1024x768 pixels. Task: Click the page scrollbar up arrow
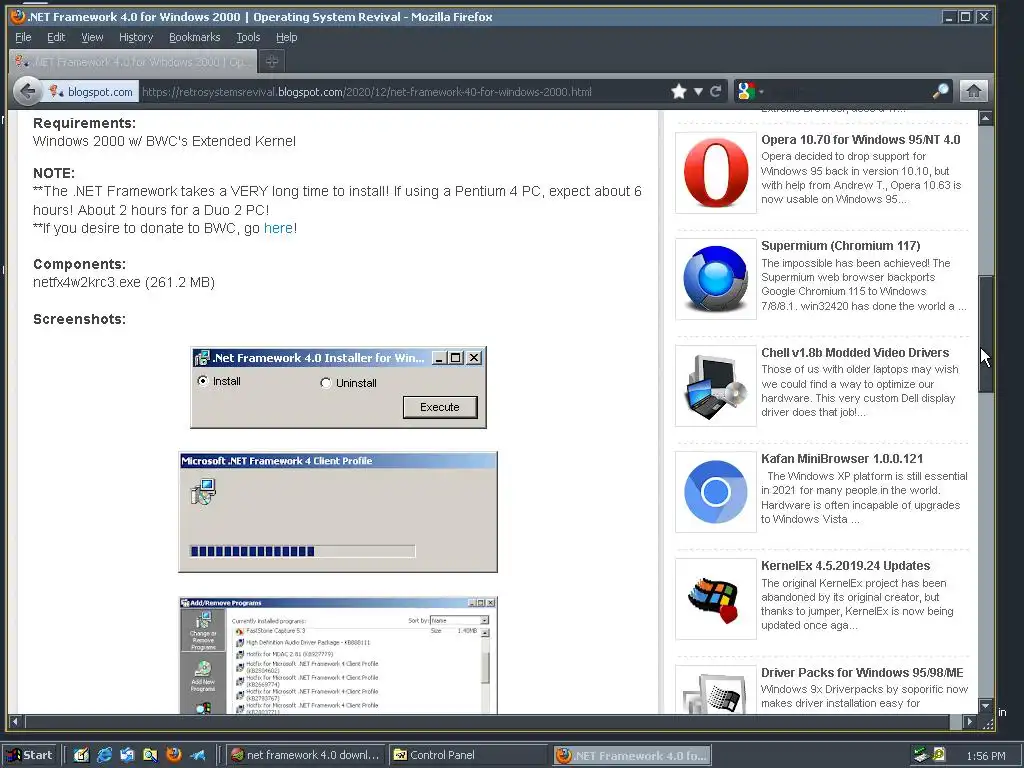click(x=985, y=118)
